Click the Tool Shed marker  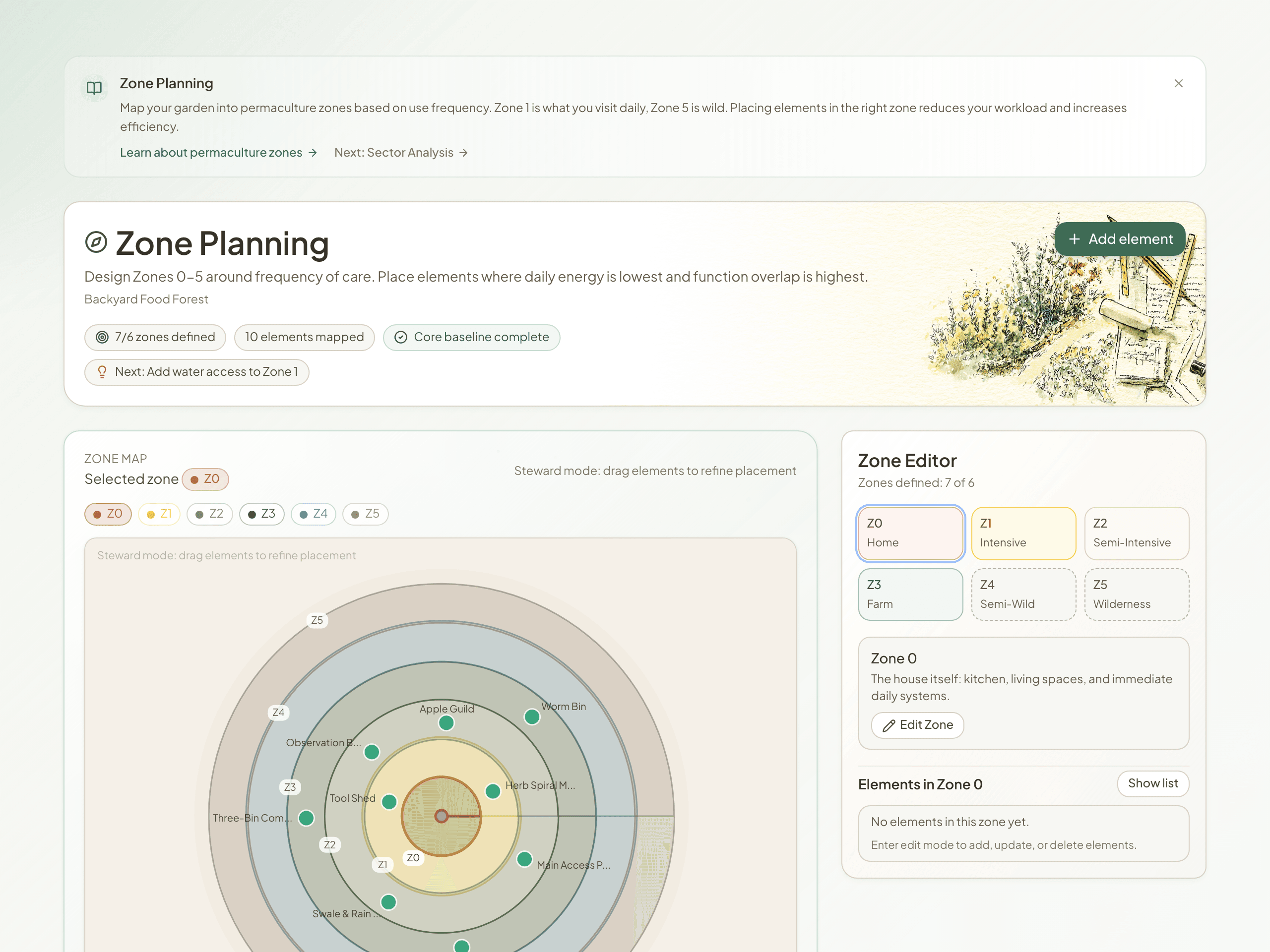tap(389, 802)
